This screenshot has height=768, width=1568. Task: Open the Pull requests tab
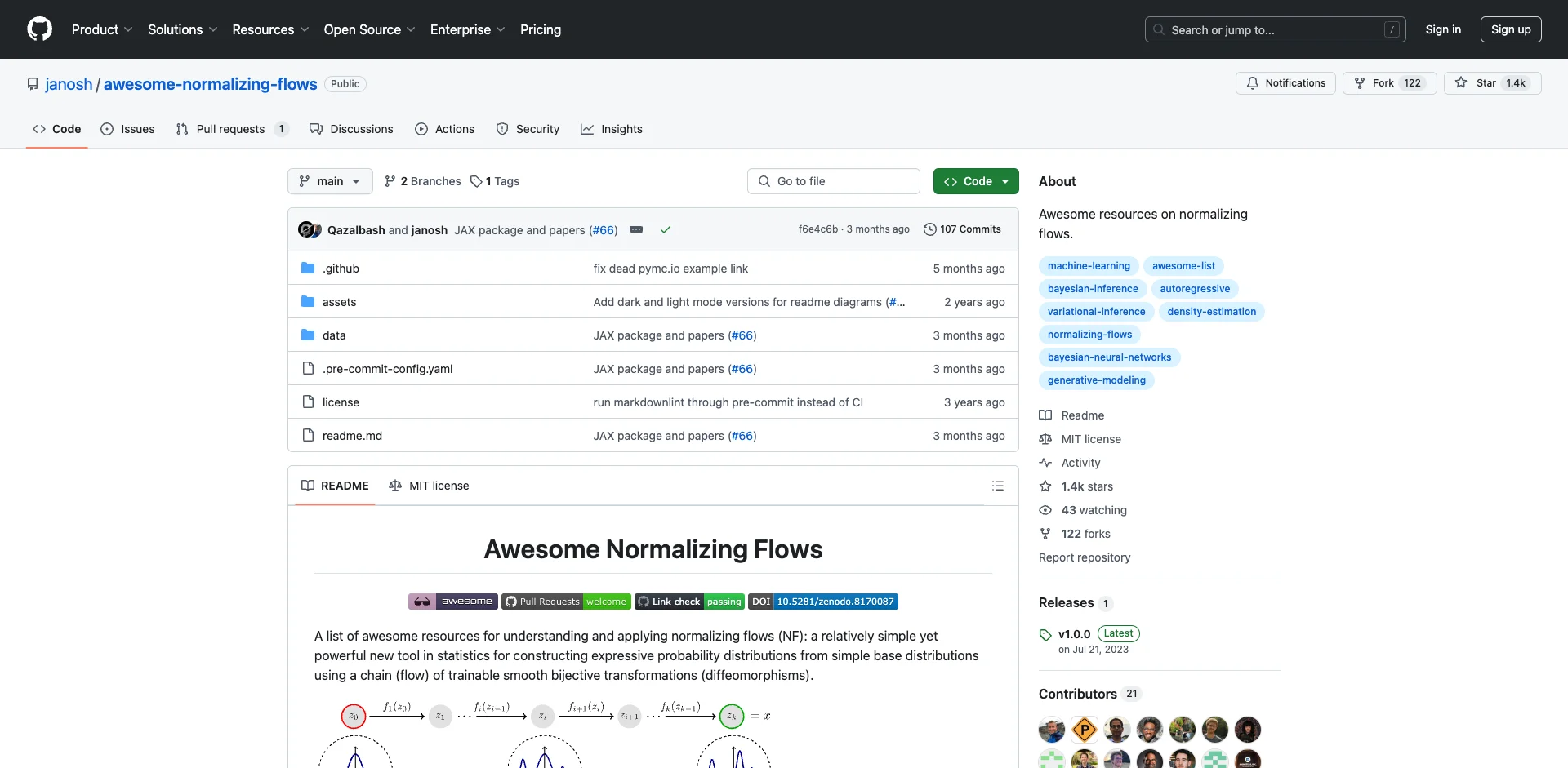point(232,129)
